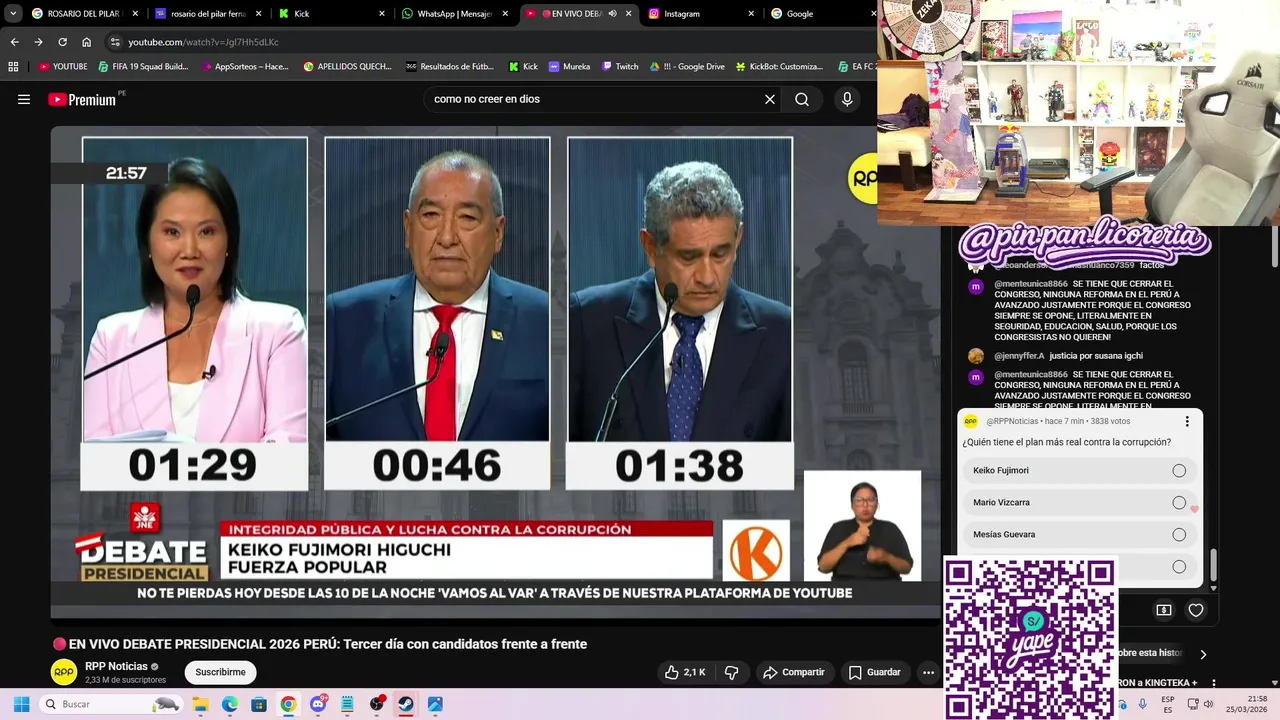Open File Explorer from the taskbar
The width and height of the screenshot is (1280, 720).
(200, 704)
